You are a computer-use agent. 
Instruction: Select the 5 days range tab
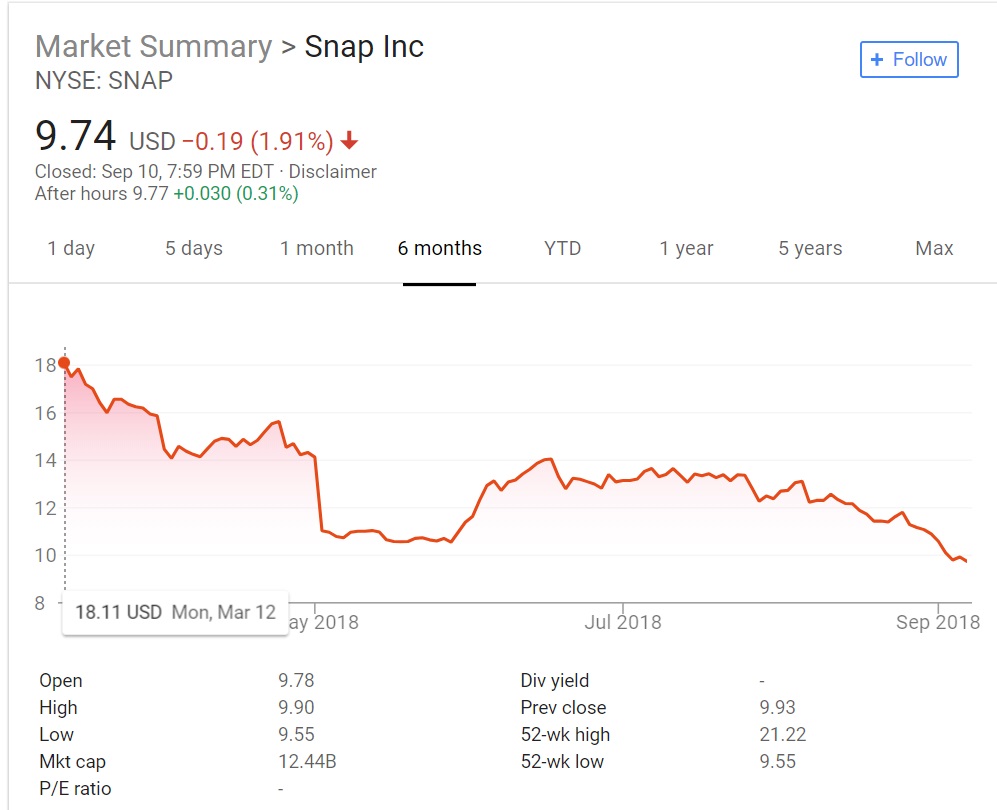(194, 249)
